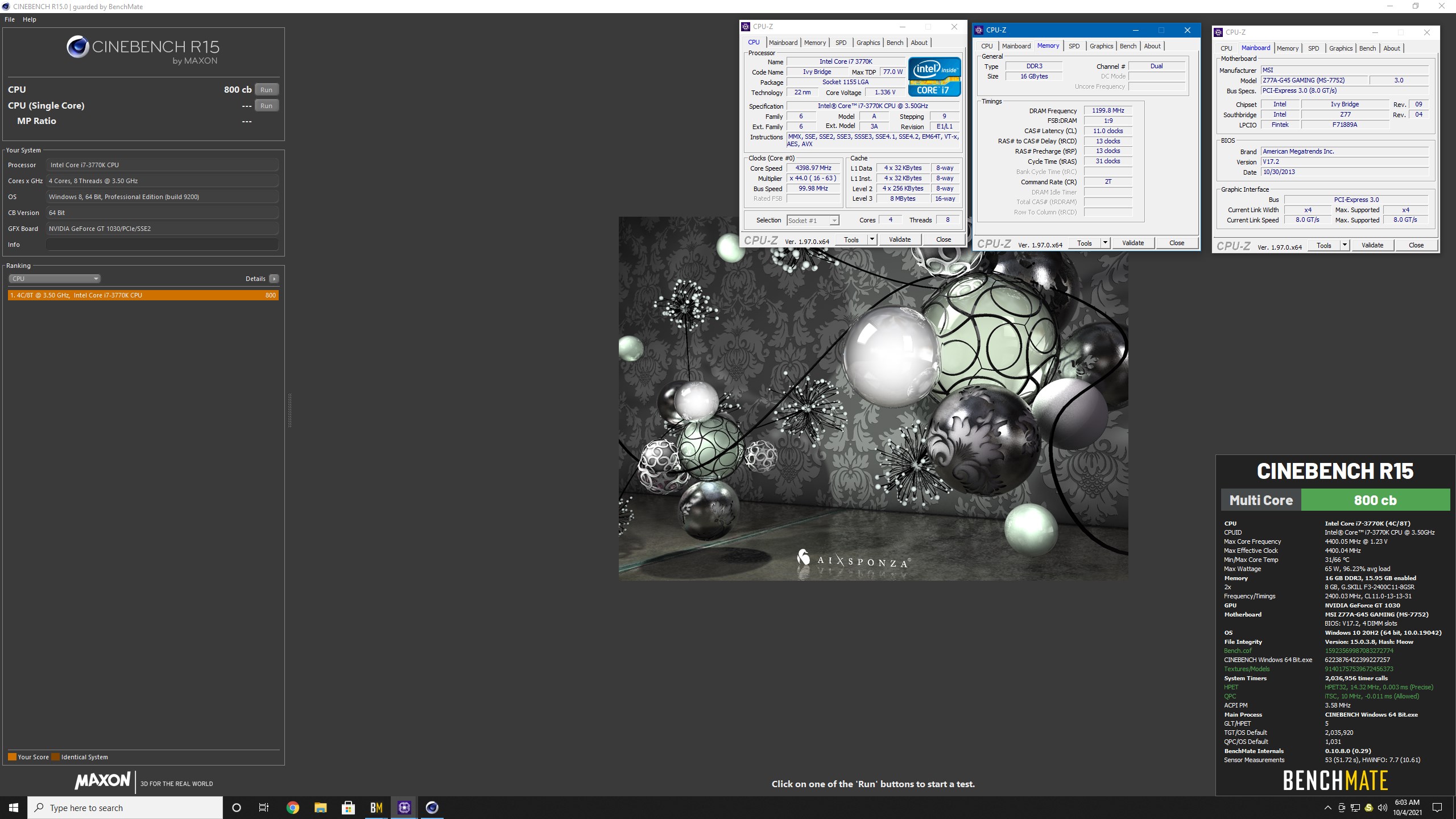Switch to CPU tab in right CPU-Z window
The height and width of the screenshot is (819, 1456).
(1227, 48)
